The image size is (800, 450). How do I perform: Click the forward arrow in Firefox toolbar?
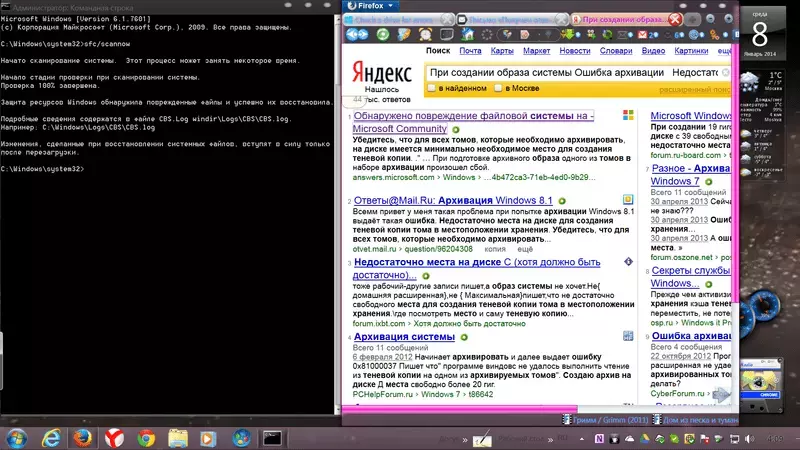click(x=363, y=34)
